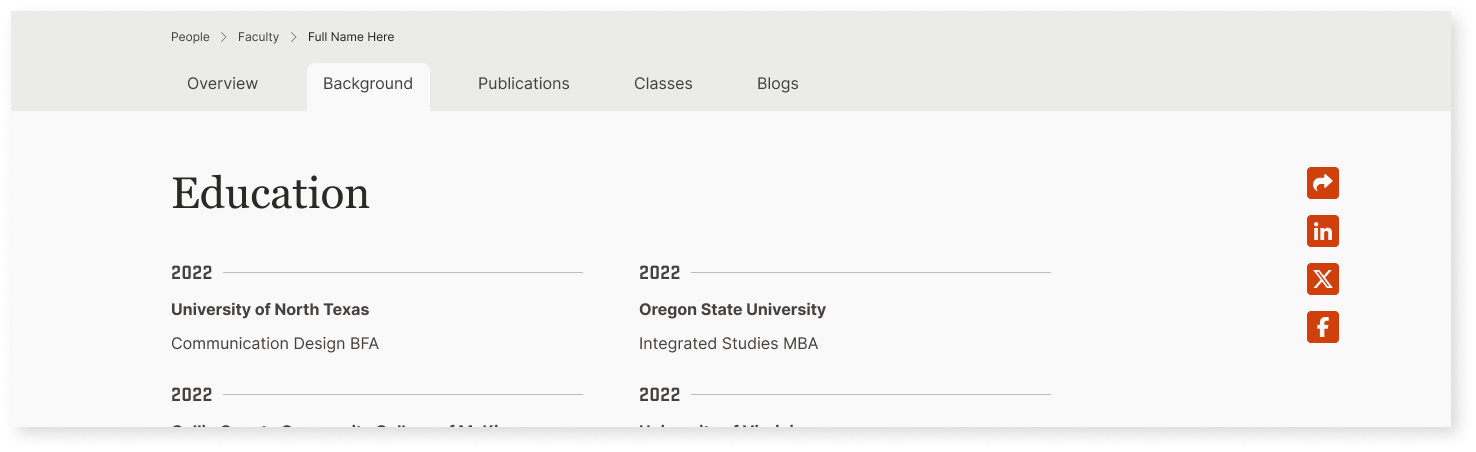Click the chevron after Faculty breadcrumb

point(294,37)
